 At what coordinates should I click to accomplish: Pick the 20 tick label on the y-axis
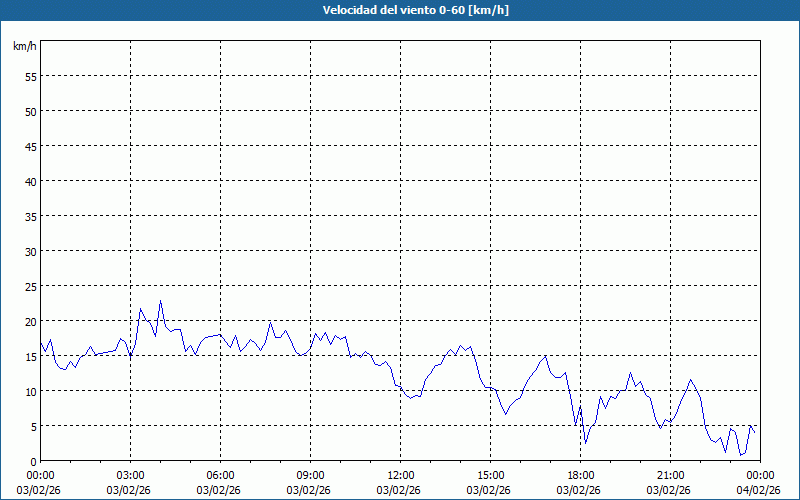[30, 321]
